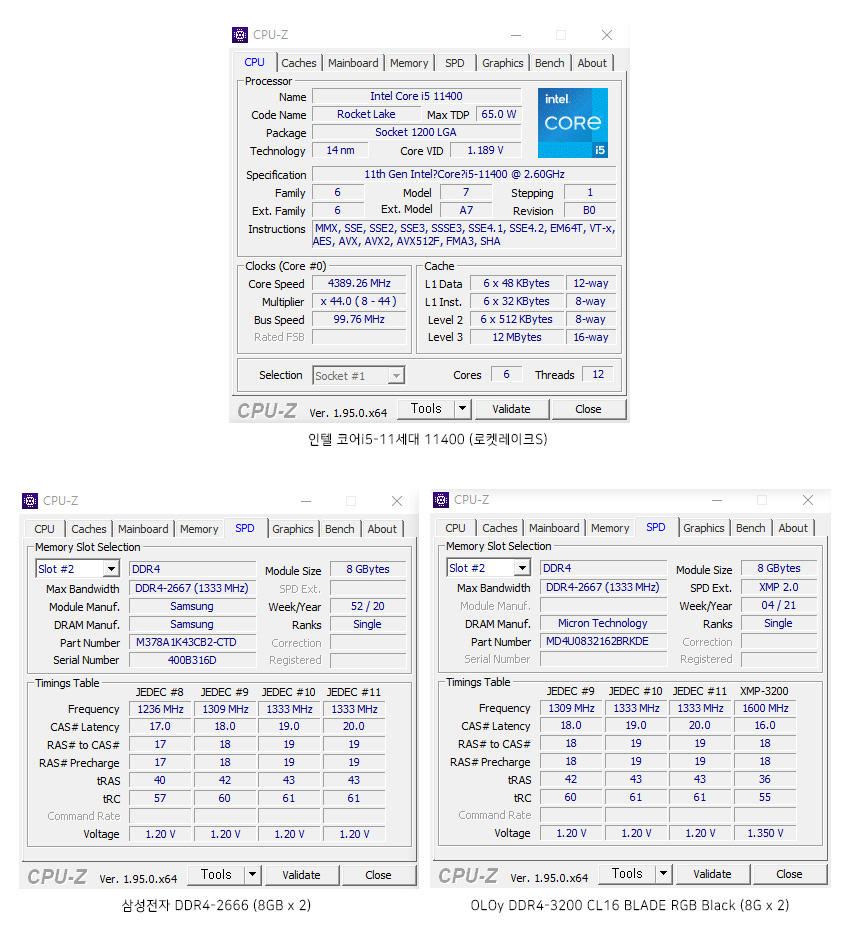Click Multiplier value x 44.0 (8 - 44)
The image size is (850, 950).
click(359, 301)
